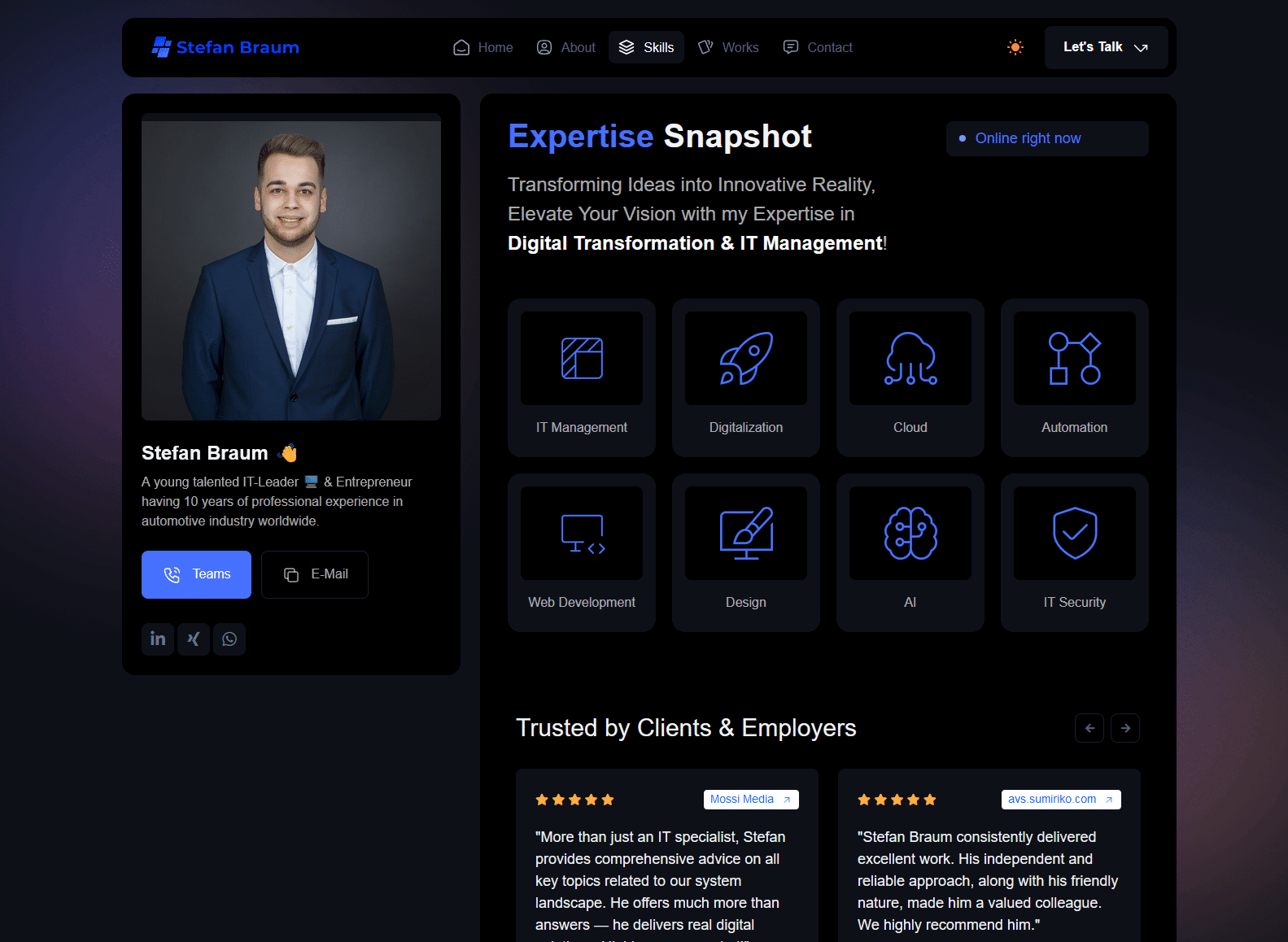
Task: Go to the Works menu item
Action: point(729,47)
